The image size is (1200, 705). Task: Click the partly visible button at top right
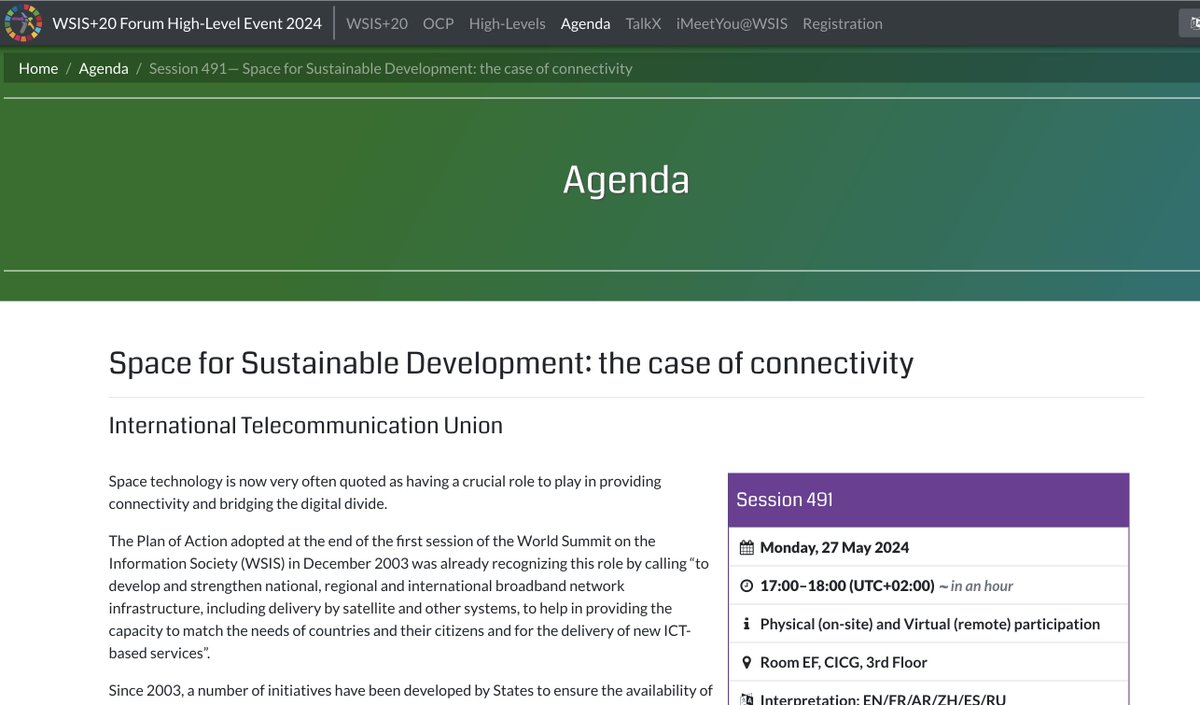[1189, 23]
